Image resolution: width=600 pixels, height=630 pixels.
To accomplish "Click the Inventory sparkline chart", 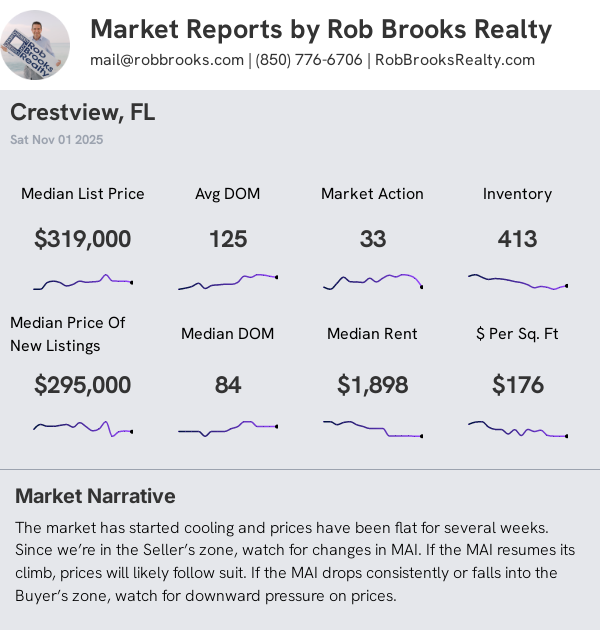I will (x=518, y=282).
